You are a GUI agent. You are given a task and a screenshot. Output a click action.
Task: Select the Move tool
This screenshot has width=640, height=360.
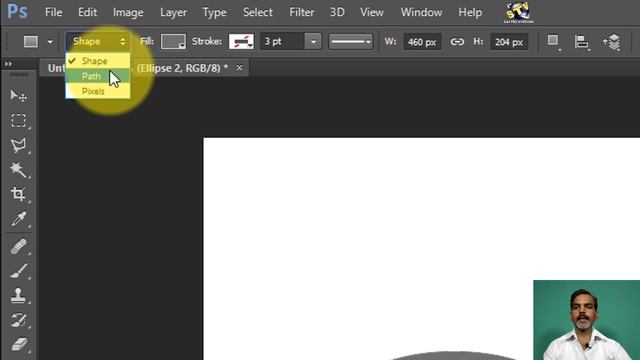coord(18,96)
